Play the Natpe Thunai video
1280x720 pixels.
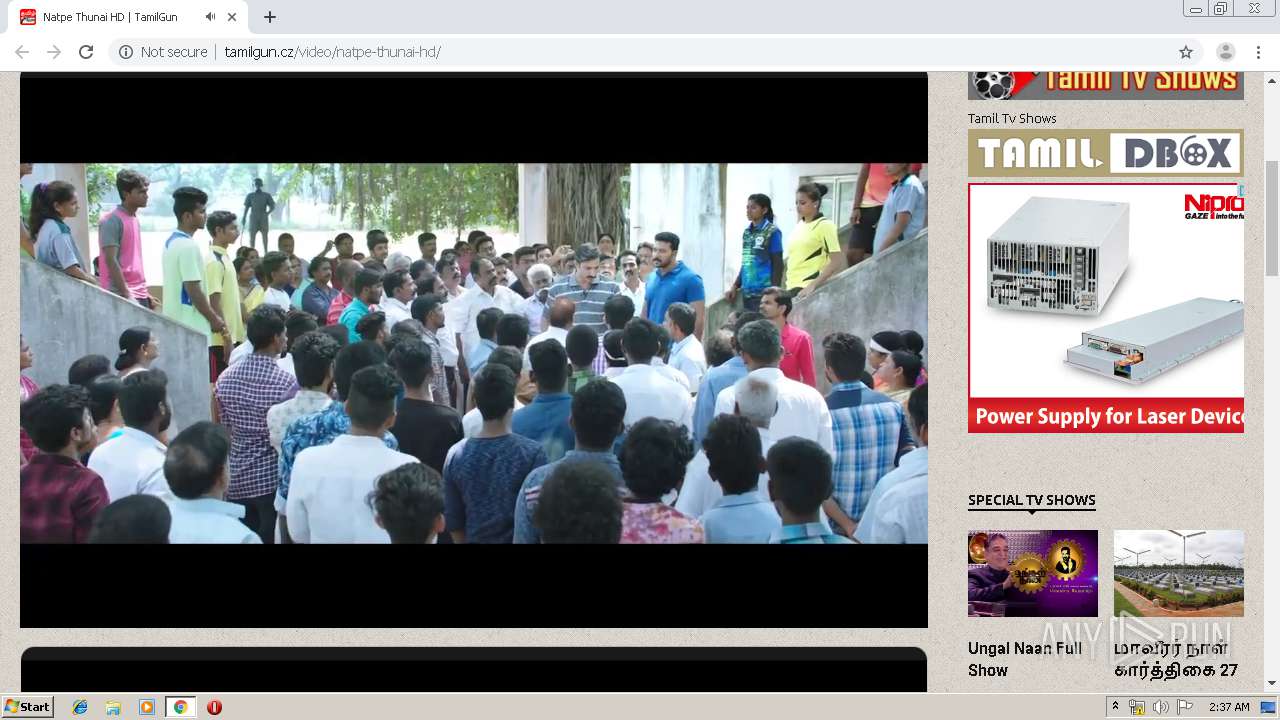coord(474,353)
